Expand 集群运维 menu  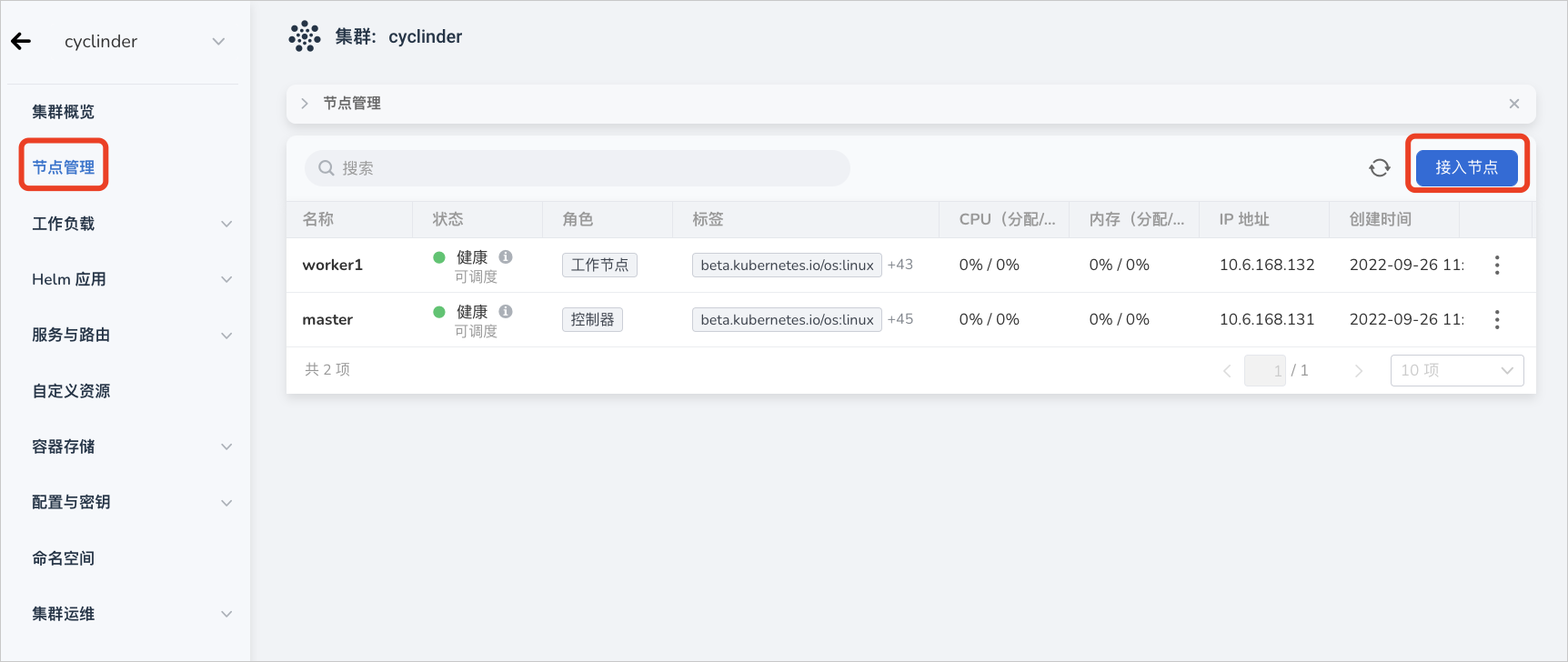[x=226, y=614]
